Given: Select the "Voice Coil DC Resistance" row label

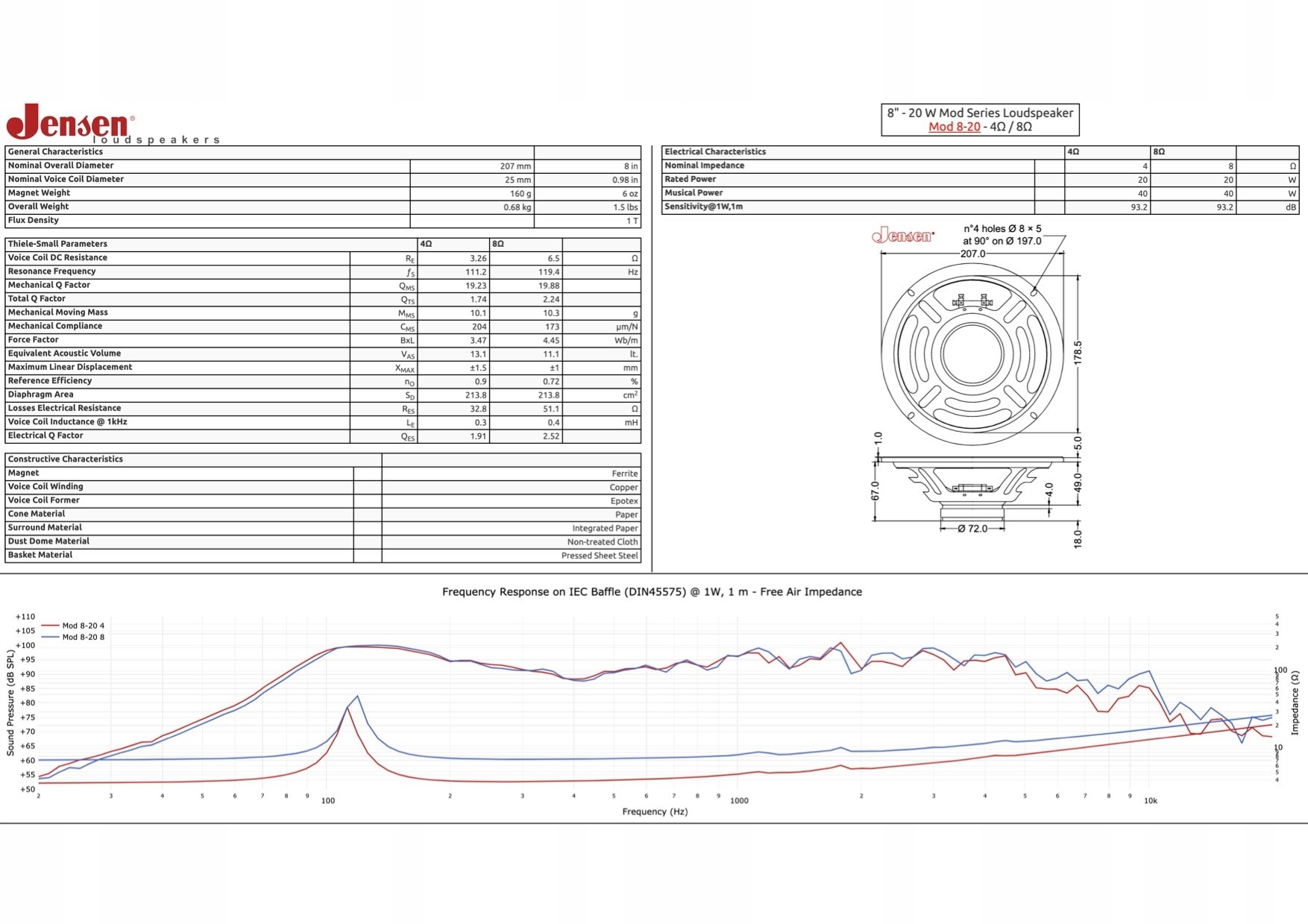Looking at the screenshot, I should coord(57,258).
